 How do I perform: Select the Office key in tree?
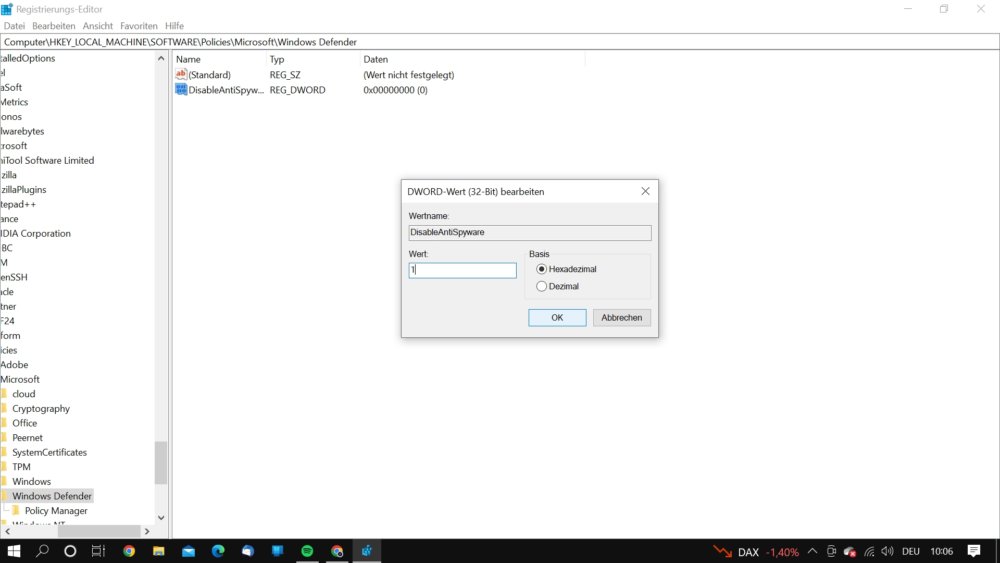(24, 423)
